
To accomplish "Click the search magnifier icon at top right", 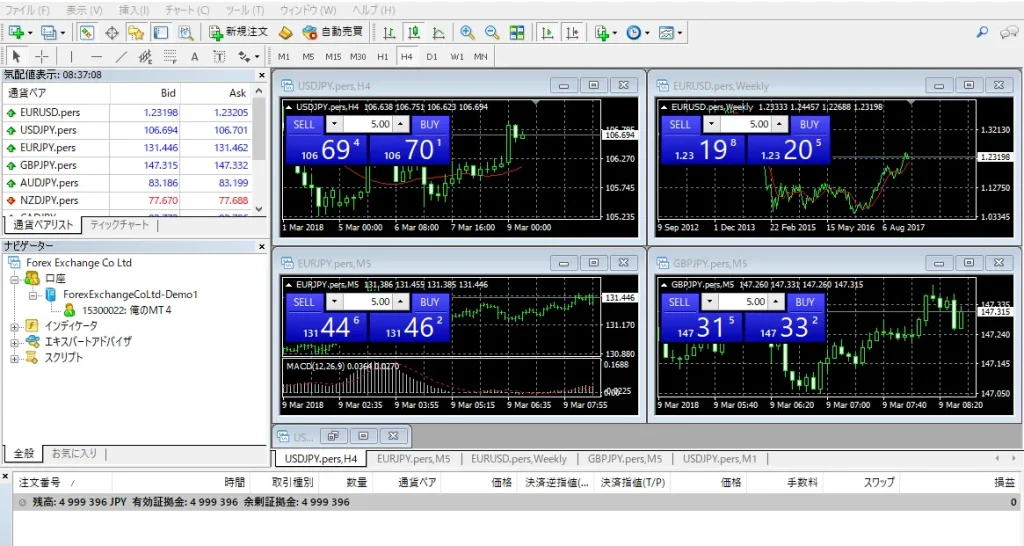I will [983, 32].
